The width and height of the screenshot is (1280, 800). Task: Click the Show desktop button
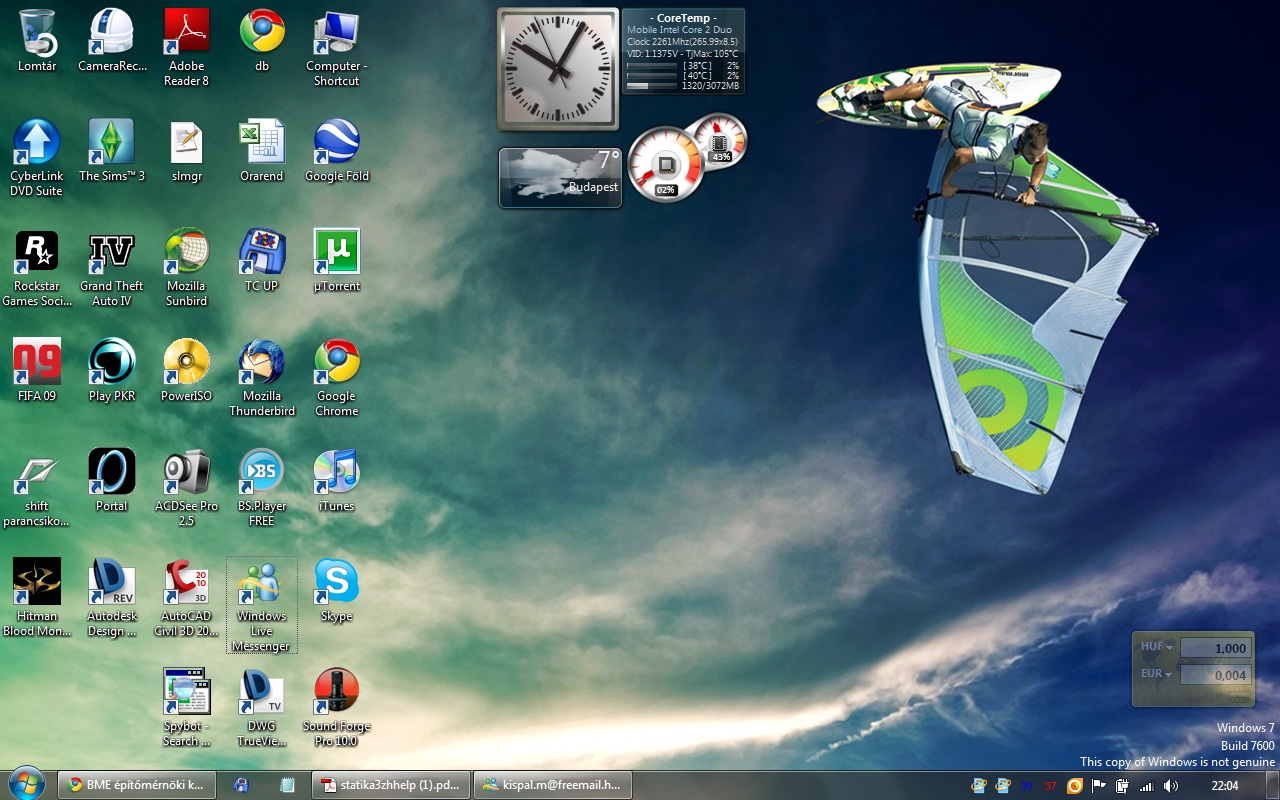(1272, 785)
